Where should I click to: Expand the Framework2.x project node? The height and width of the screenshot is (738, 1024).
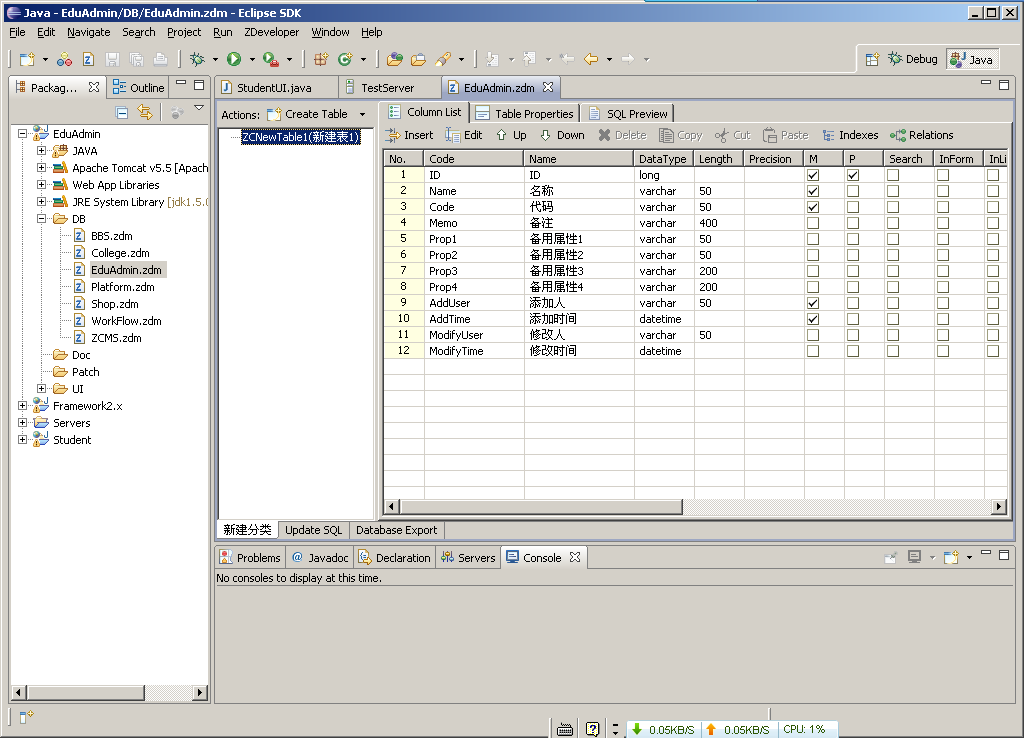point(23,406)
